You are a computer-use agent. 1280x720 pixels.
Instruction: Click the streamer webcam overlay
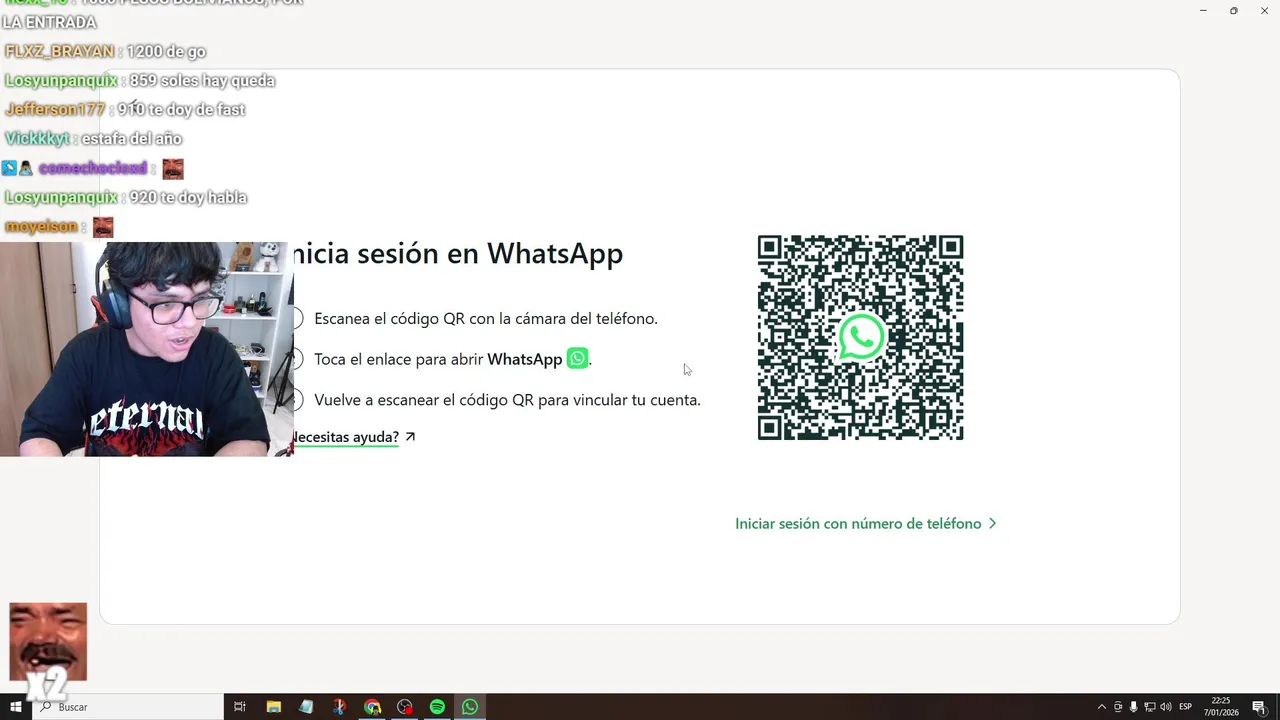click(147, 349)
